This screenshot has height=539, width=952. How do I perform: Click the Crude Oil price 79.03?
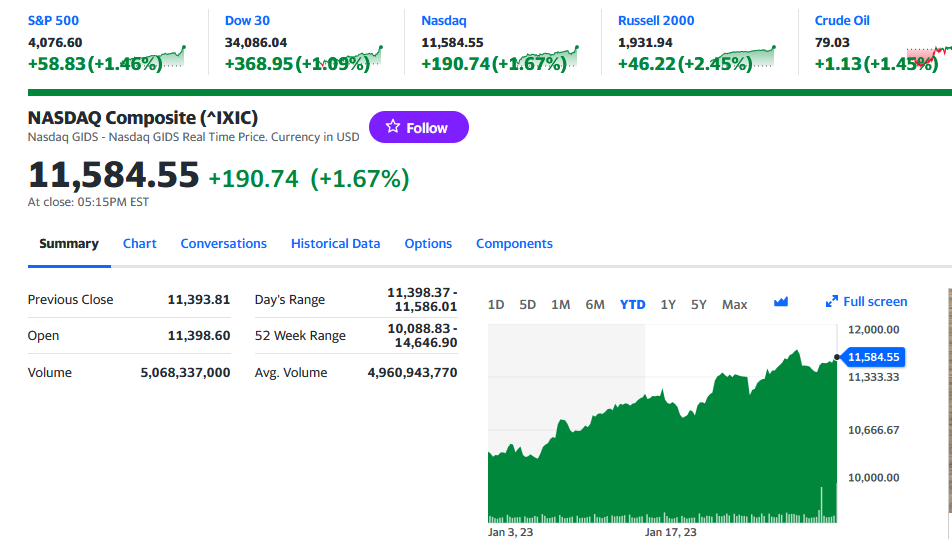click(832, 42)
